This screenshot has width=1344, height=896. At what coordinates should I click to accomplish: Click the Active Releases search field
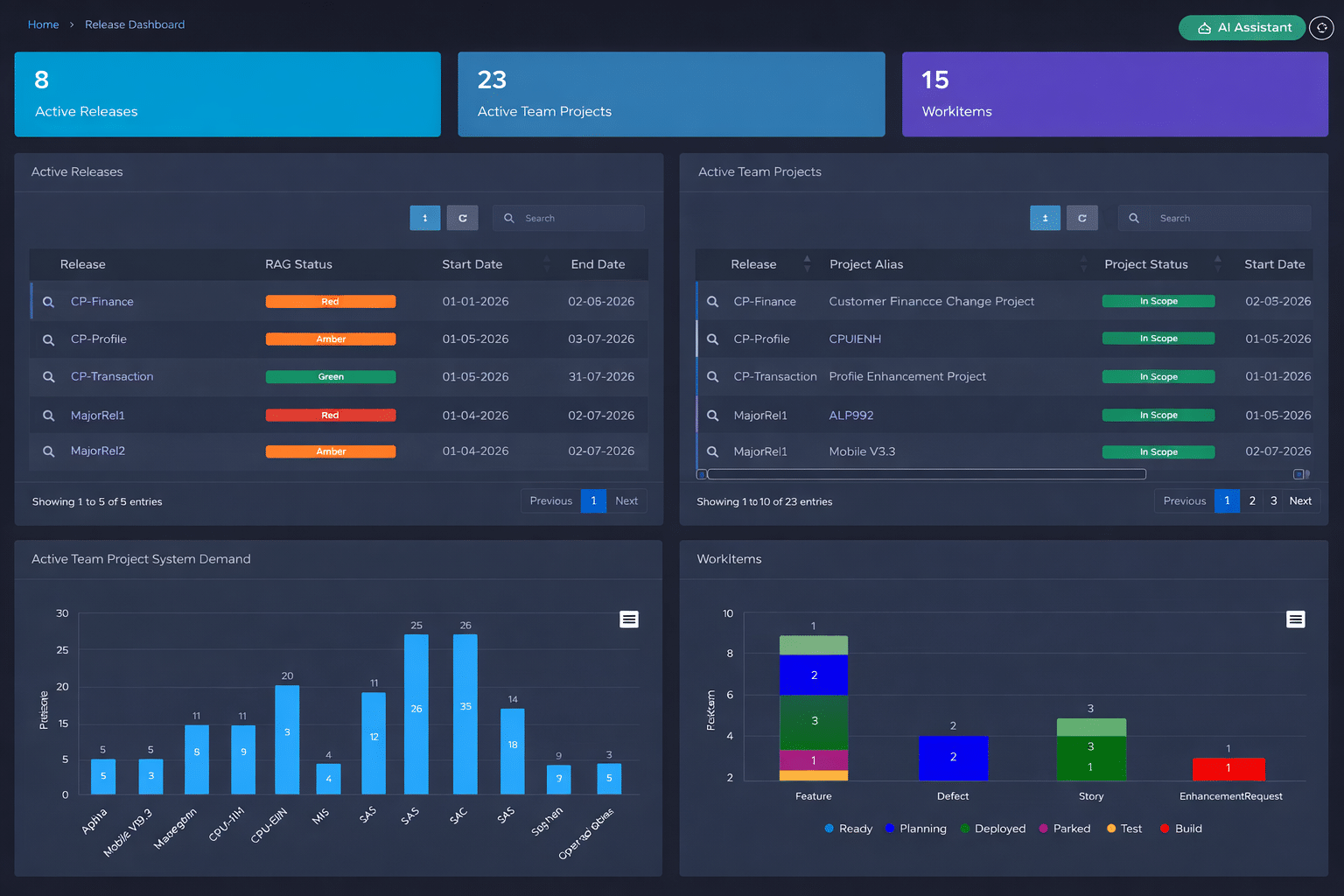point(577,218)
